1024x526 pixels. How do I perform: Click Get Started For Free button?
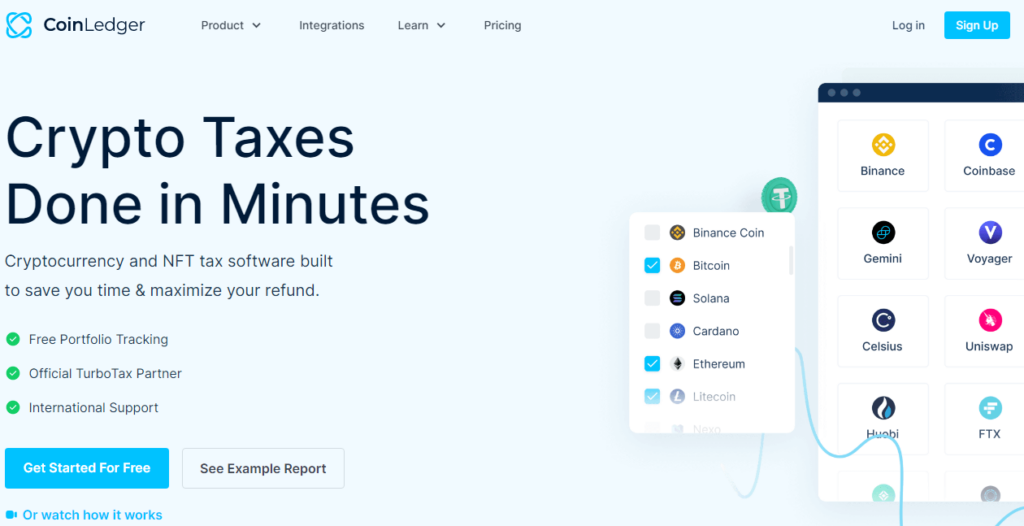tap(87, 468)
